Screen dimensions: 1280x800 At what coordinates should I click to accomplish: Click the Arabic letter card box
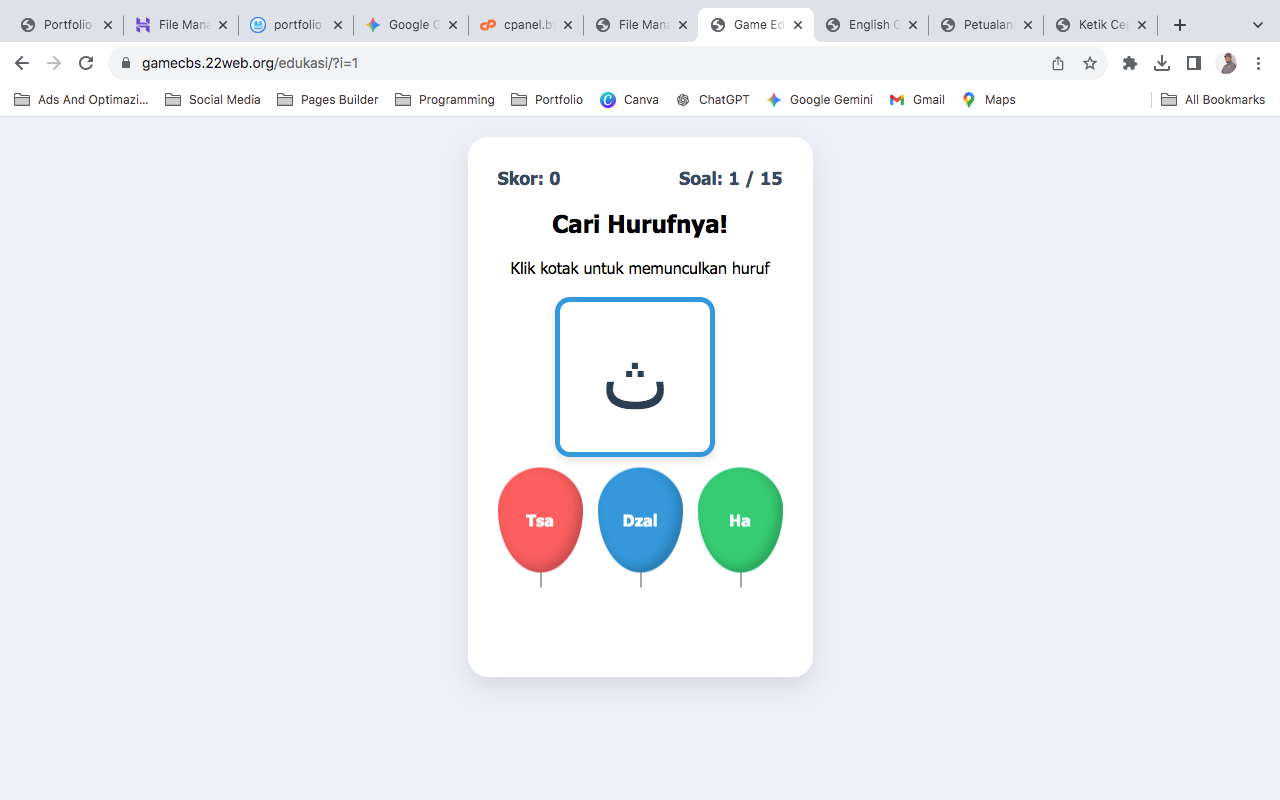(x=635, y=377)
